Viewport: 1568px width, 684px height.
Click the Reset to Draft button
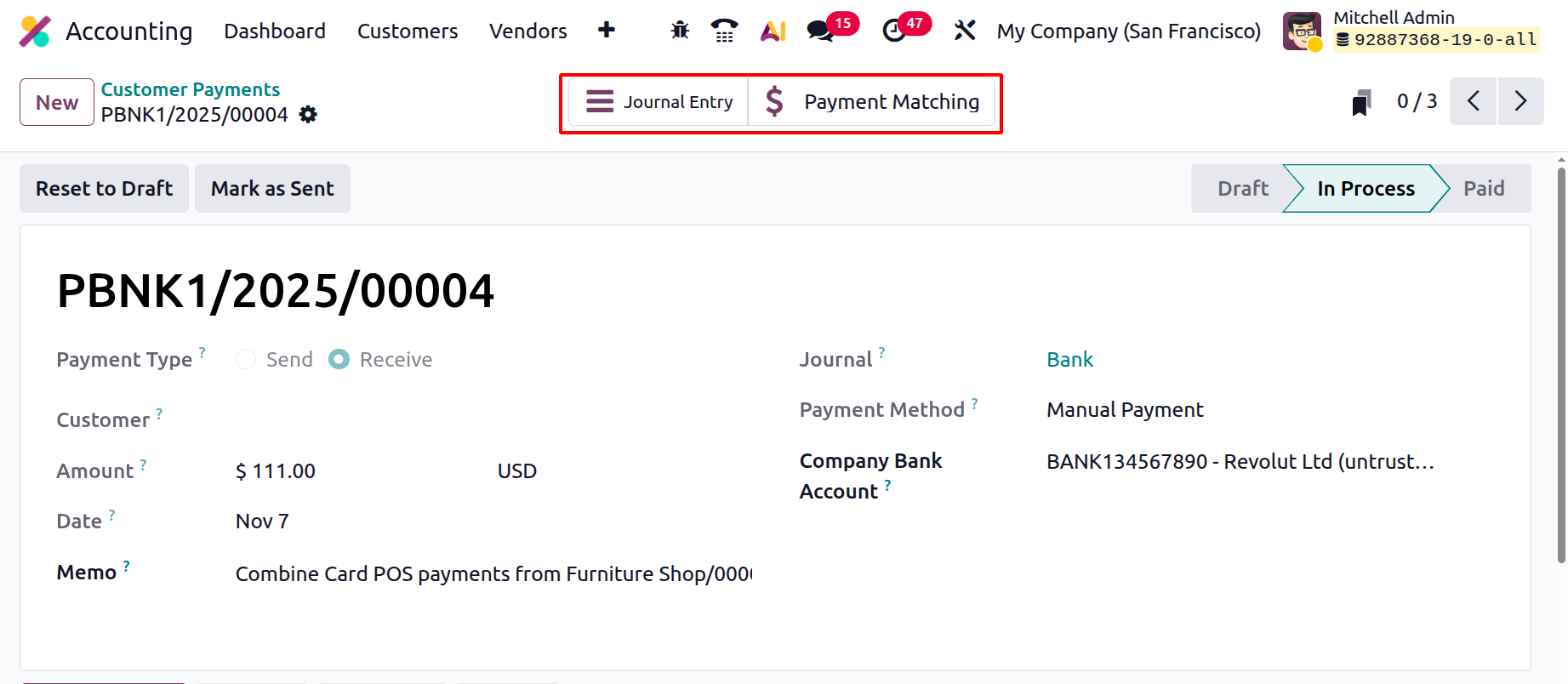pos(104,189)
